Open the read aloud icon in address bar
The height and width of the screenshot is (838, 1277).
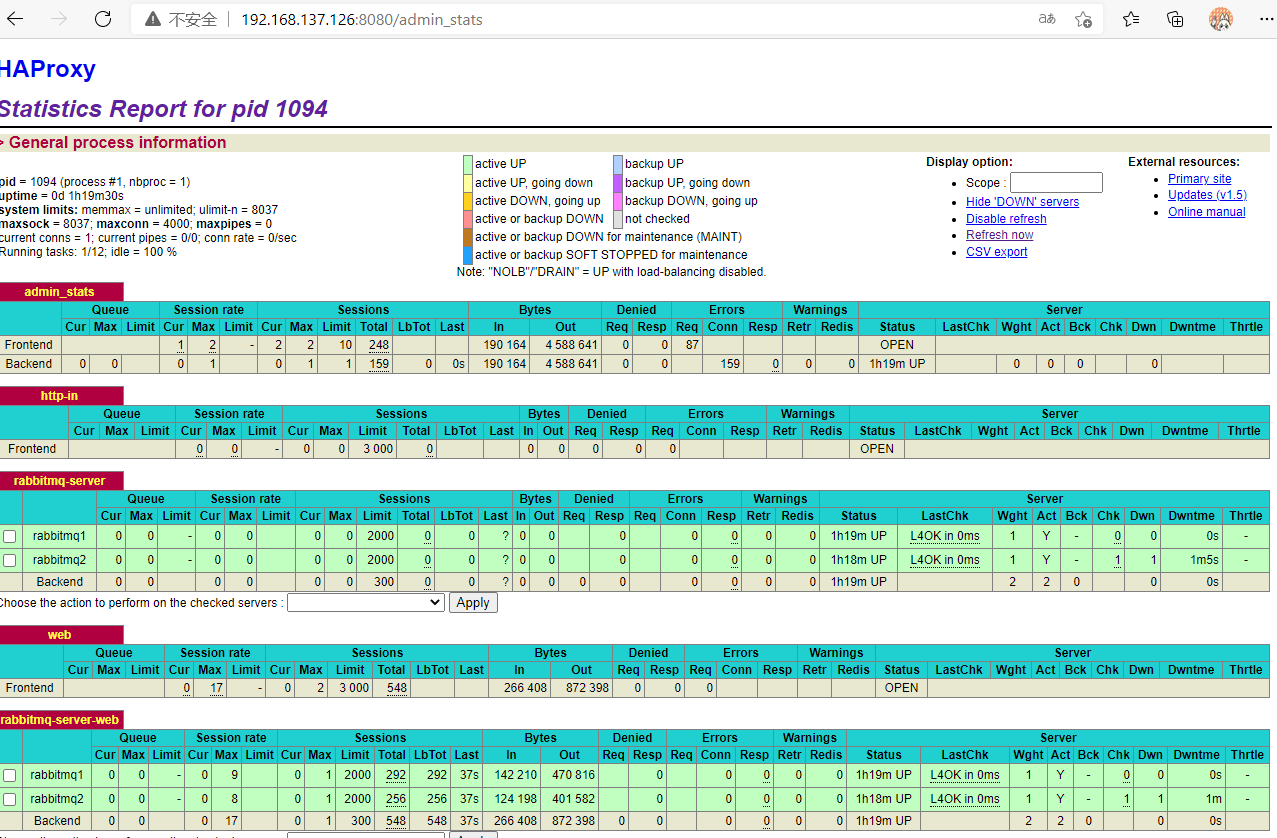click(x=1047, y=19)
